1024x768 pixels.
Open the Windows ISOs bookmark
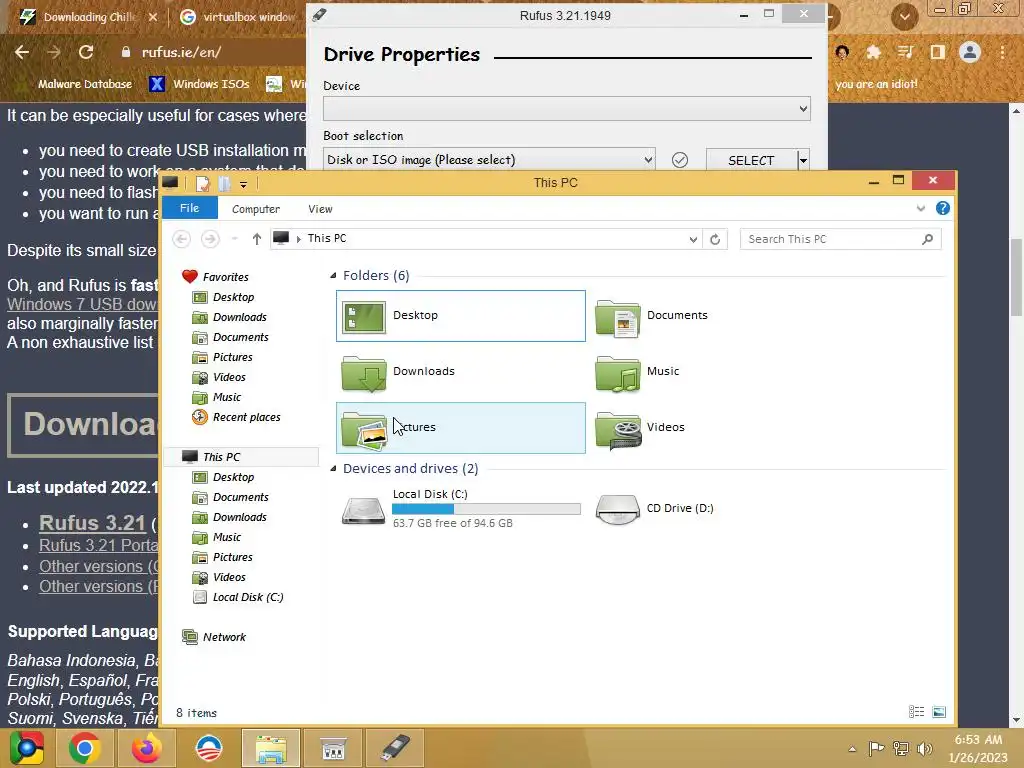pos(199,84)
